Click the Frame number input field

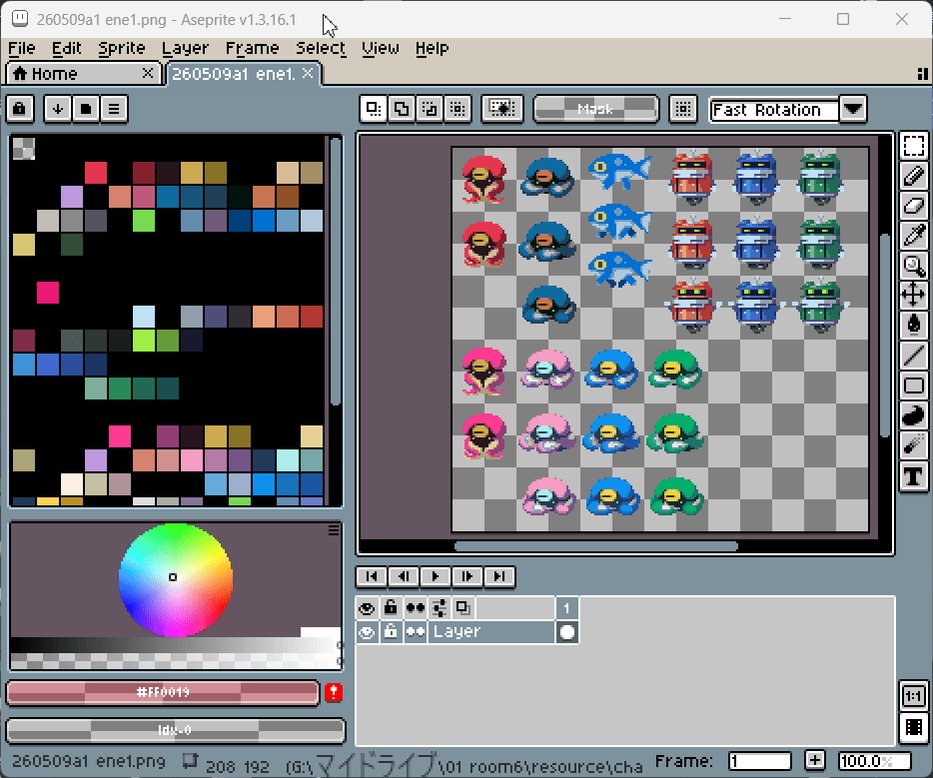[760, 761]
